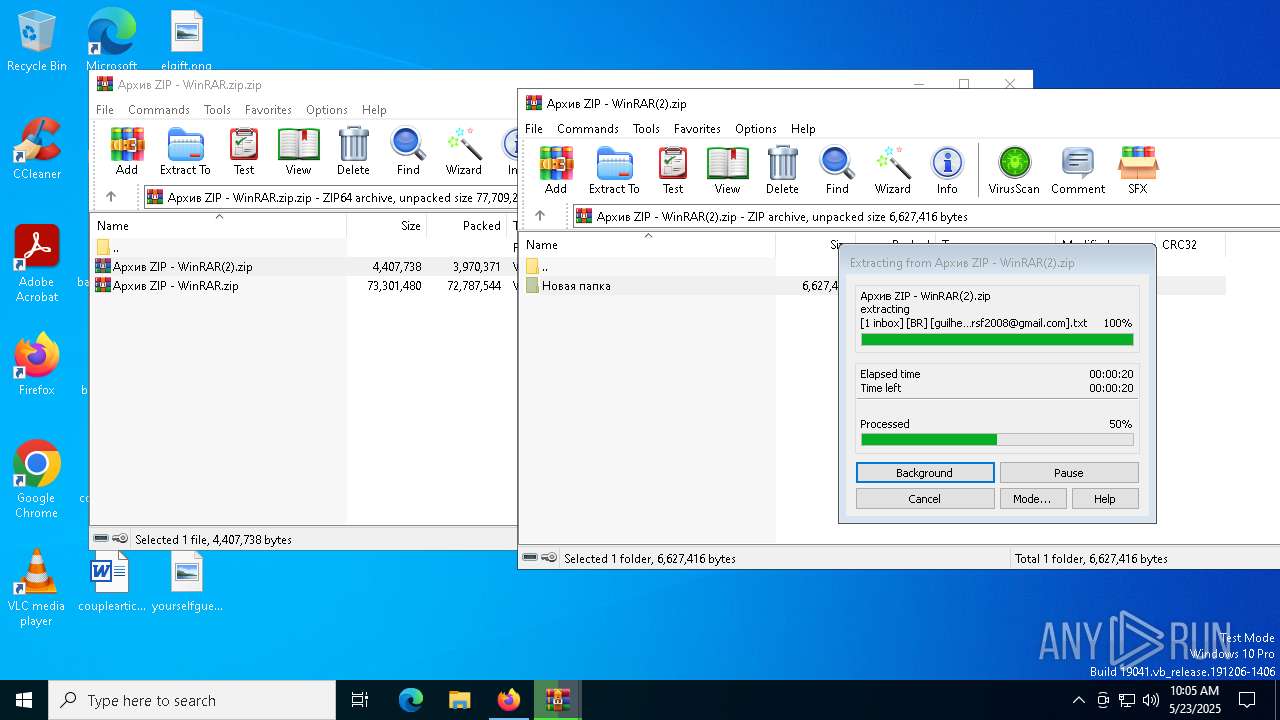This screenshot has width=1280, height=720.
Task: Open Commands menu in WinRAR.zip.zip window
Action: [159, 110]
